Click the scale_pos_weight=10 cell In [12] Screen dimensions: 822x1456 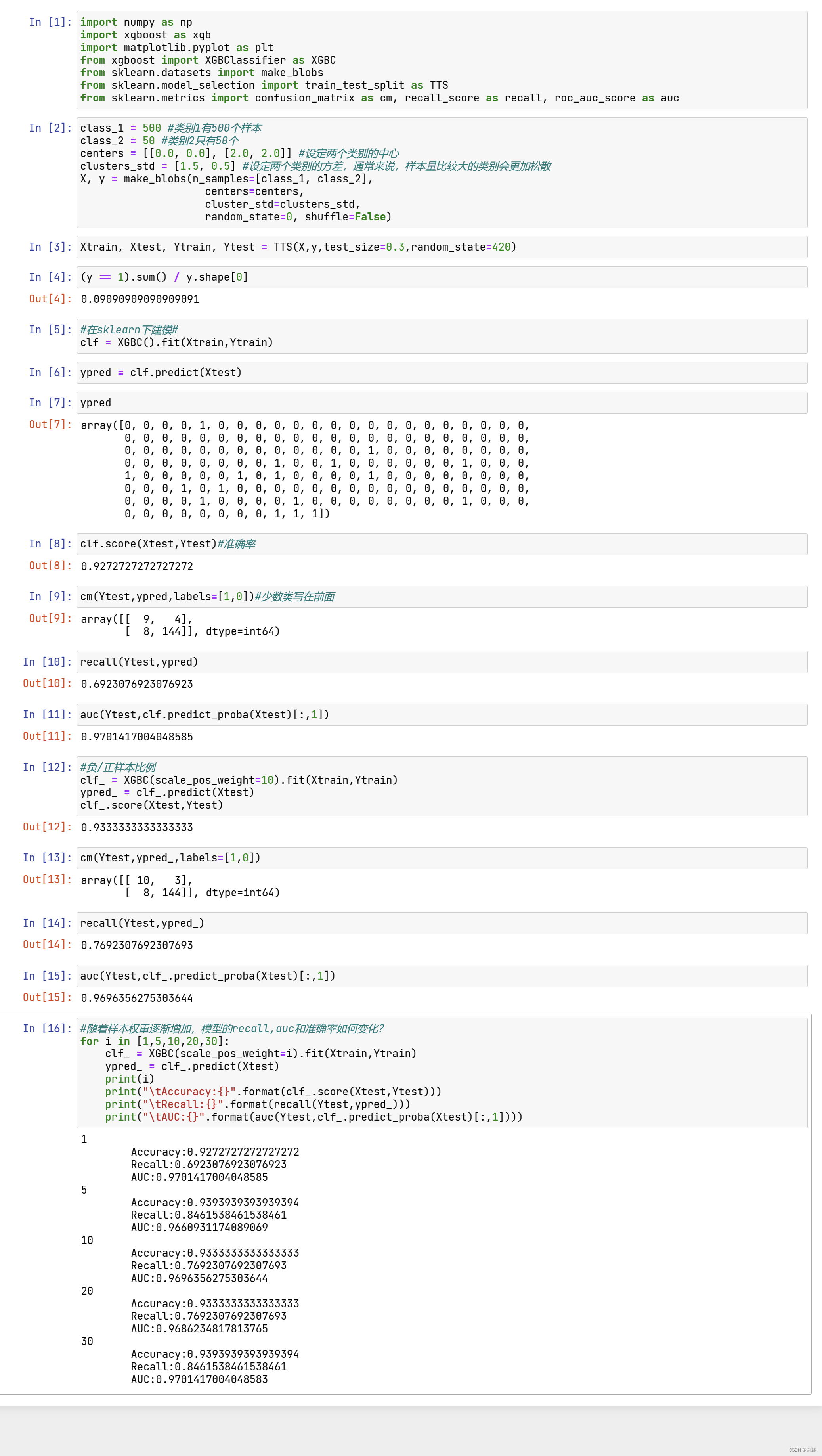tap(442, 786)
